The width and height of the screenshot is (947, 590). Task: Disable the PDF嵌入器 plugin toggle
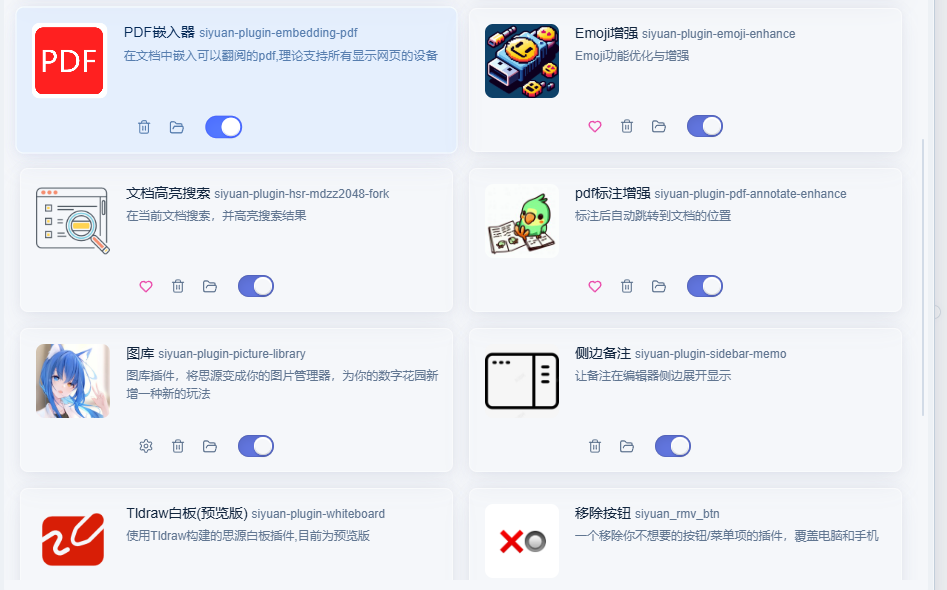point(223,127)
